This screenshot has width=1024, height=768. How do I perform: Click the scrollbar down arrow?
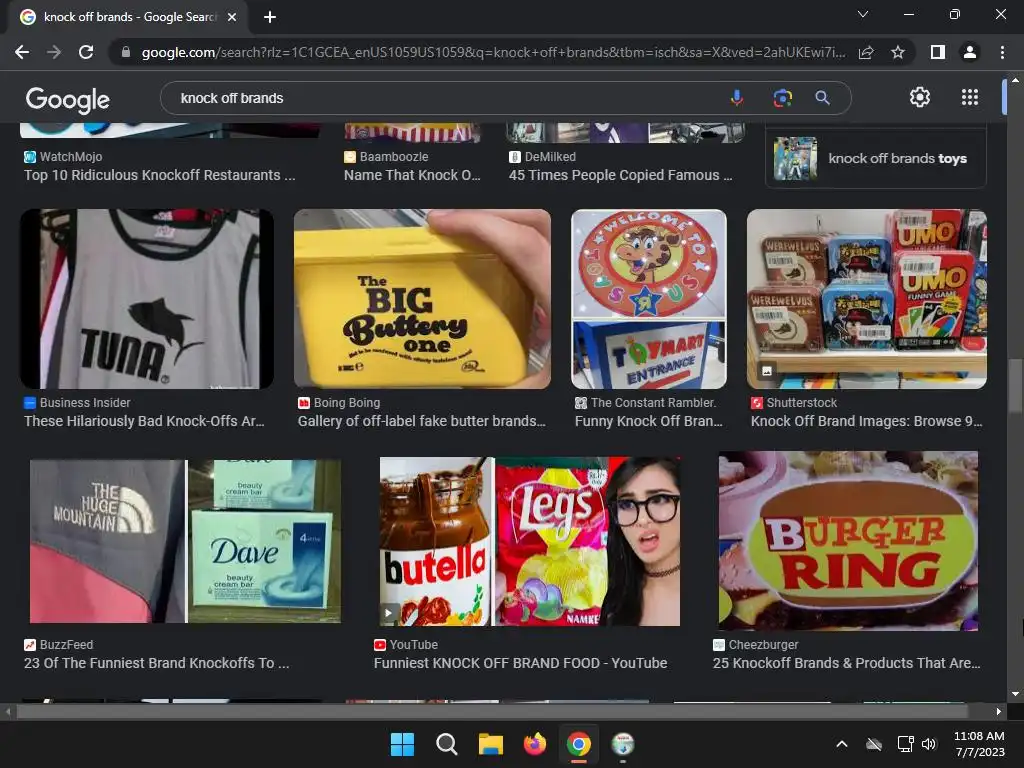click(x=1015, y=694)
